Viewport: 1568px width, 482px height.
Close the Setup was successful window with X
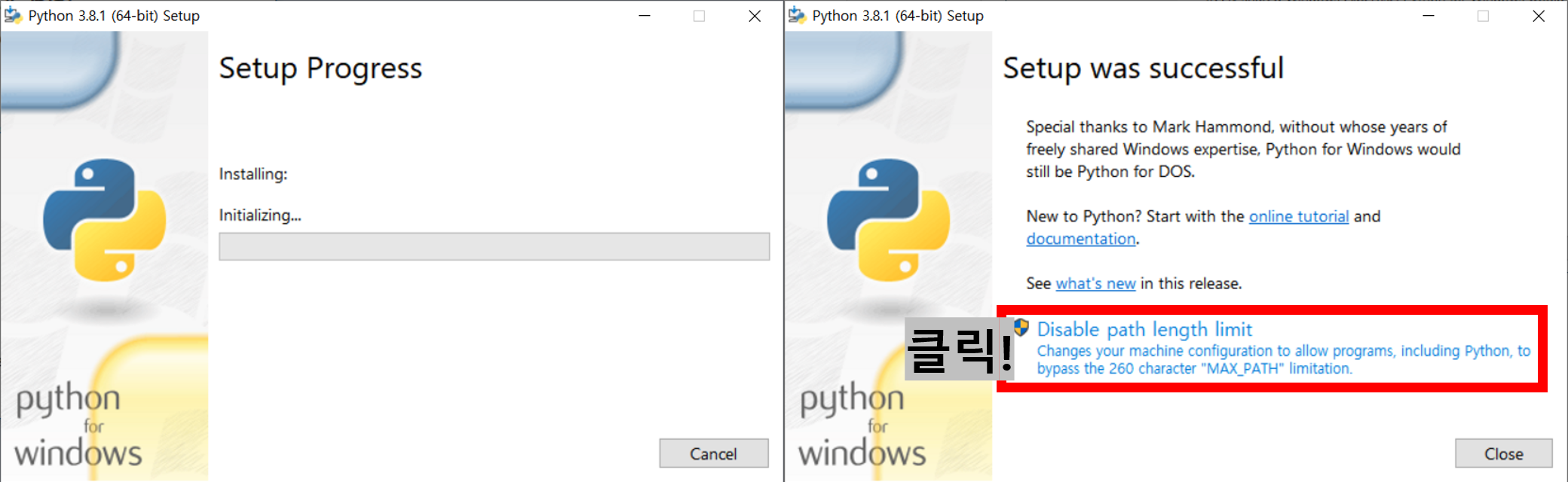[1539, 16]
